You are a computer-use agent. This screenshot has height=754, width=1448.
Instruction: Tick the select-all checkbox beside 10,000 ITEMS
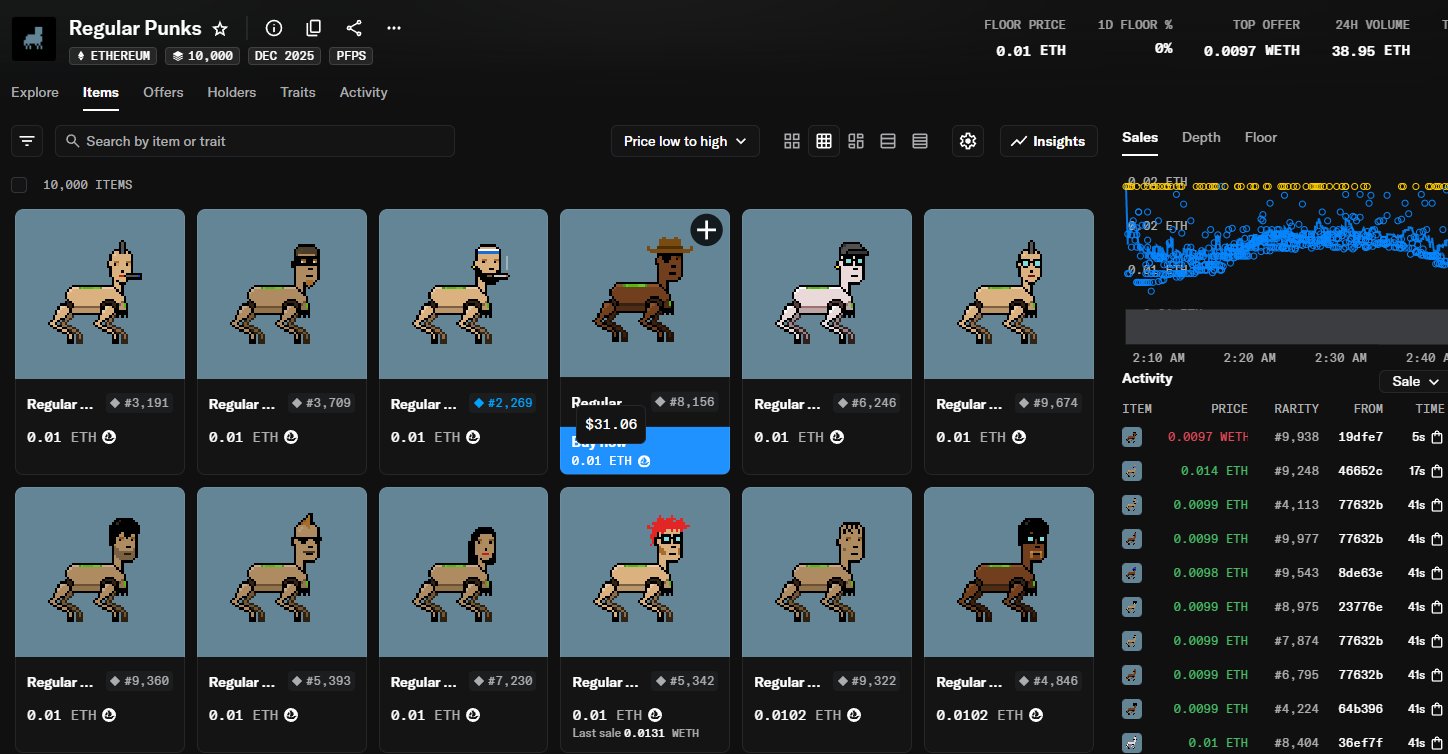click(19, 185)
